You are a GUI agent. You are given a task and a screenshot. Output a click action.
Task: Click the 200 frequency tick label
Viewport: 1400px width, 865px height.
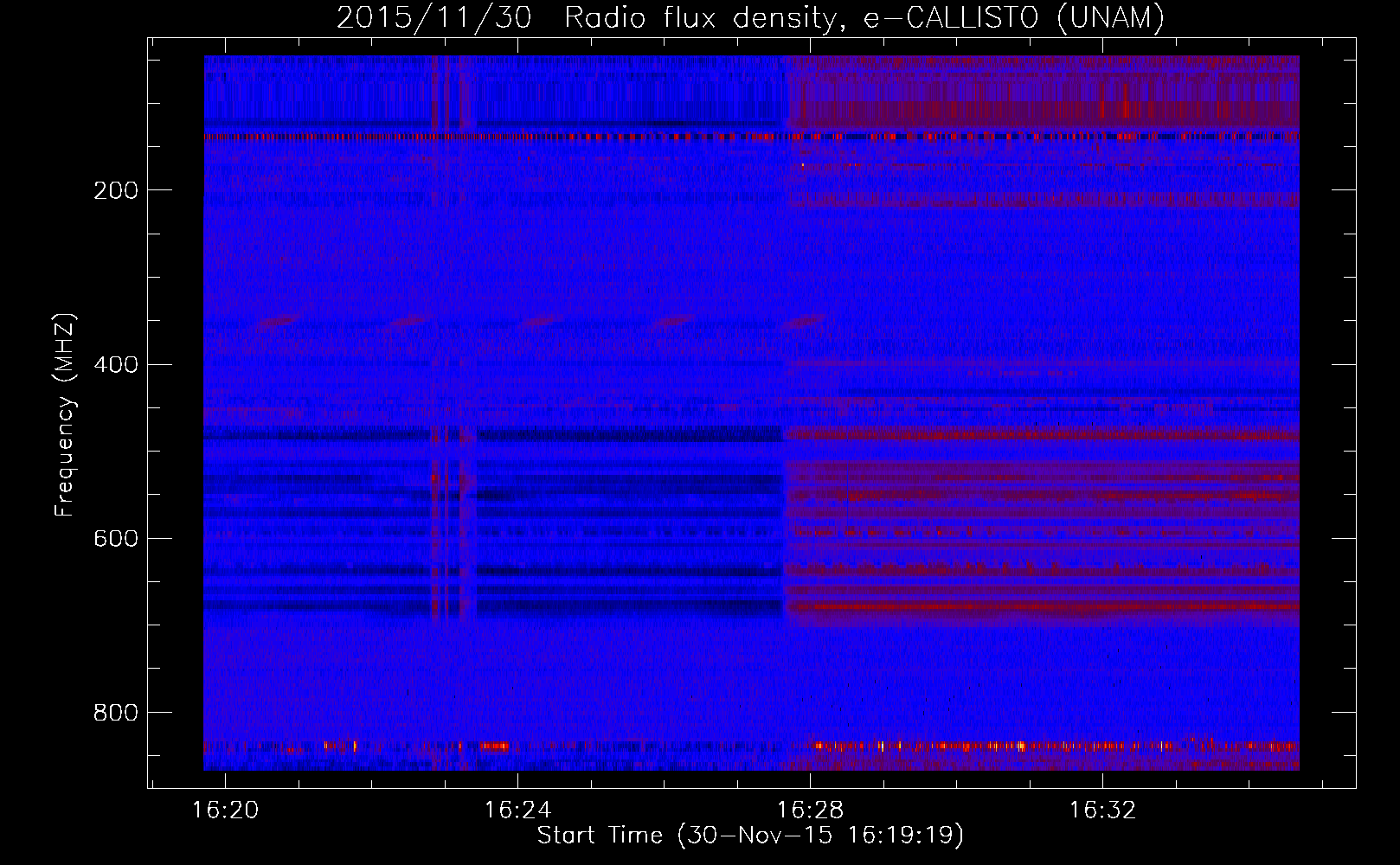(116, 190)
